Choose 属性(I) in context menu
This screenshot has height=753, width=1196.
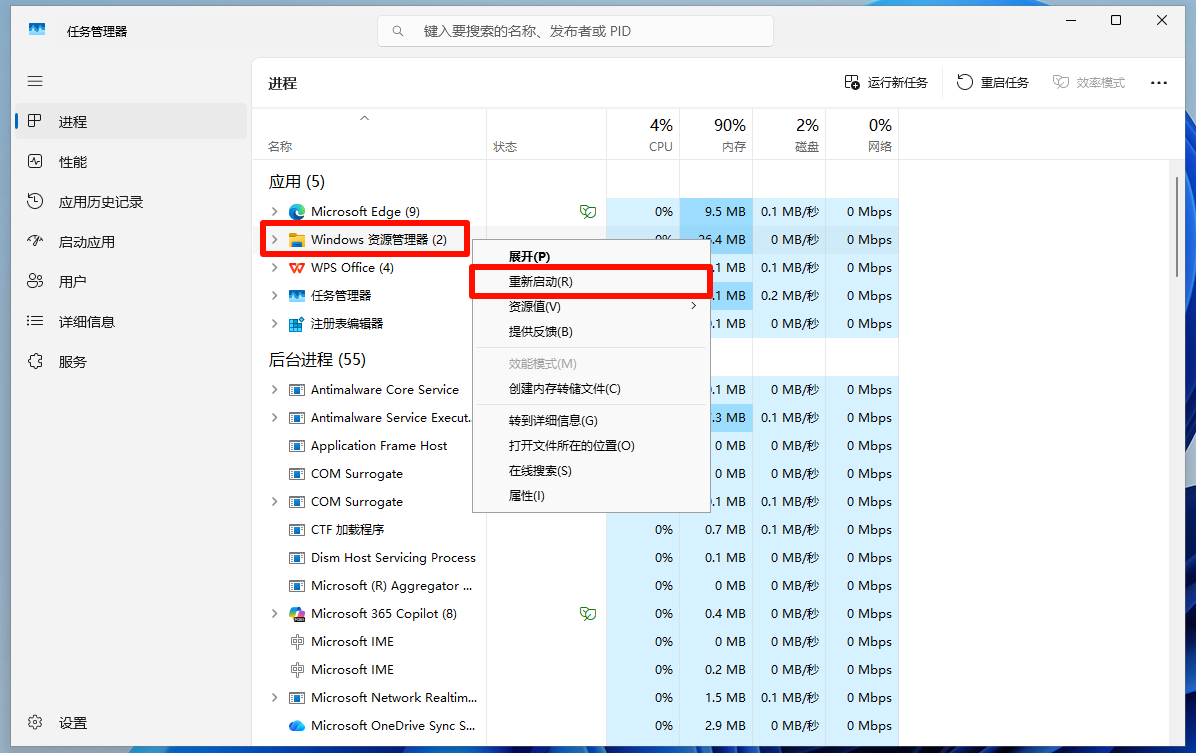tap(591, 496)
